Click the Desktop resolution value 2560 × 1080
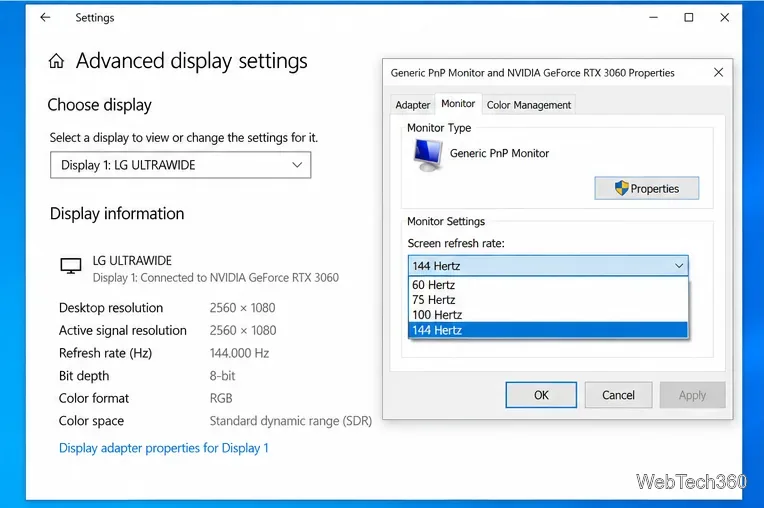764x508 pixels. tap(242, 308)
